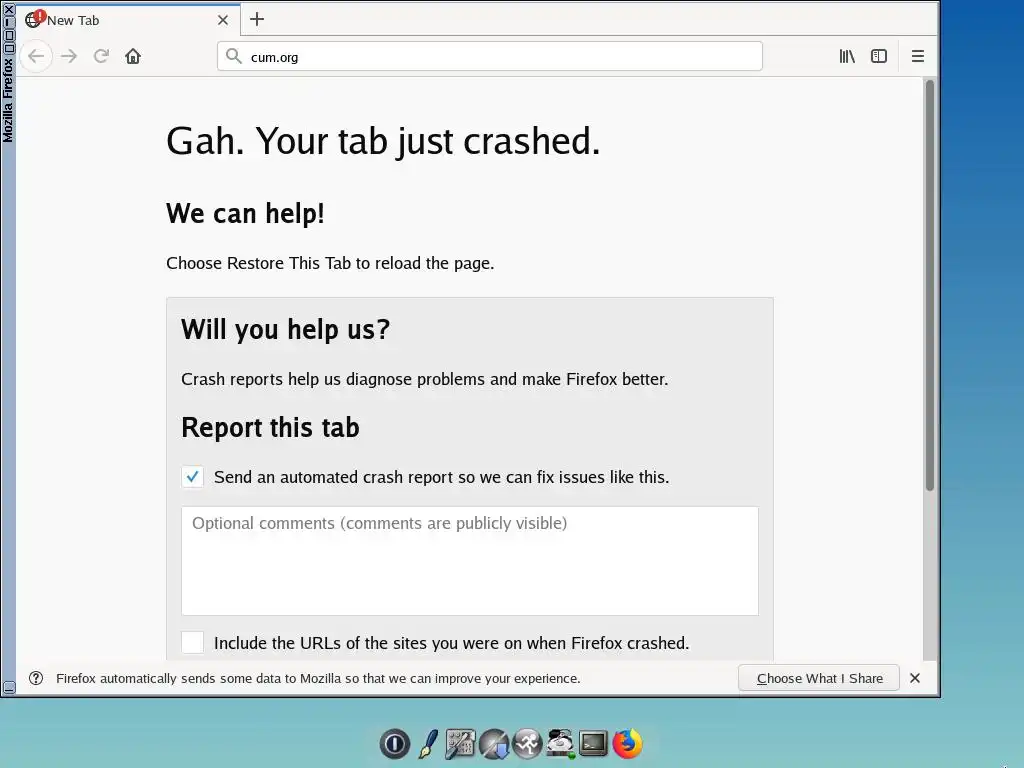Click the question mark info icon
1024x768 pixels.
click(x=36, y=678)
